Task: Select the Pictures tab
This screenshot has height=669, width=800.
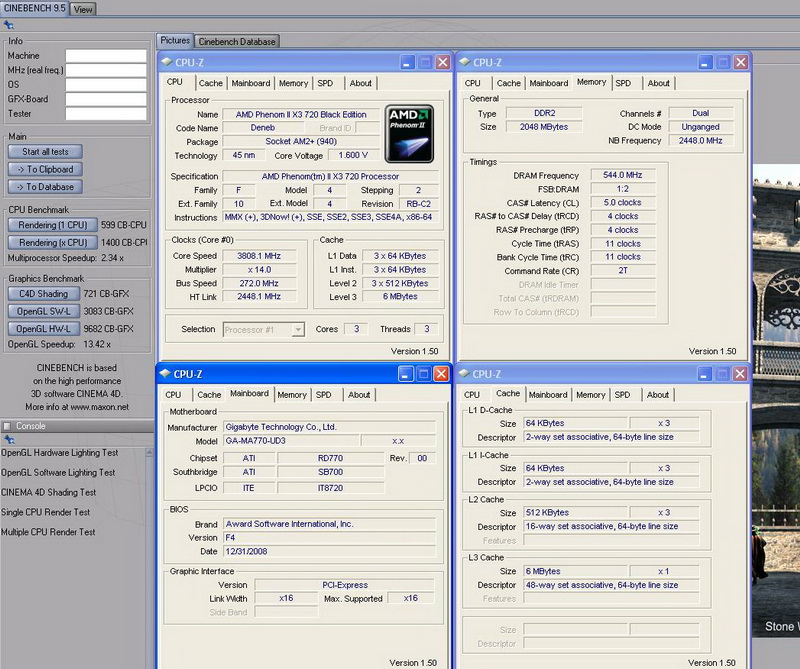Action: pyautogui.click(x=175, y=41)
